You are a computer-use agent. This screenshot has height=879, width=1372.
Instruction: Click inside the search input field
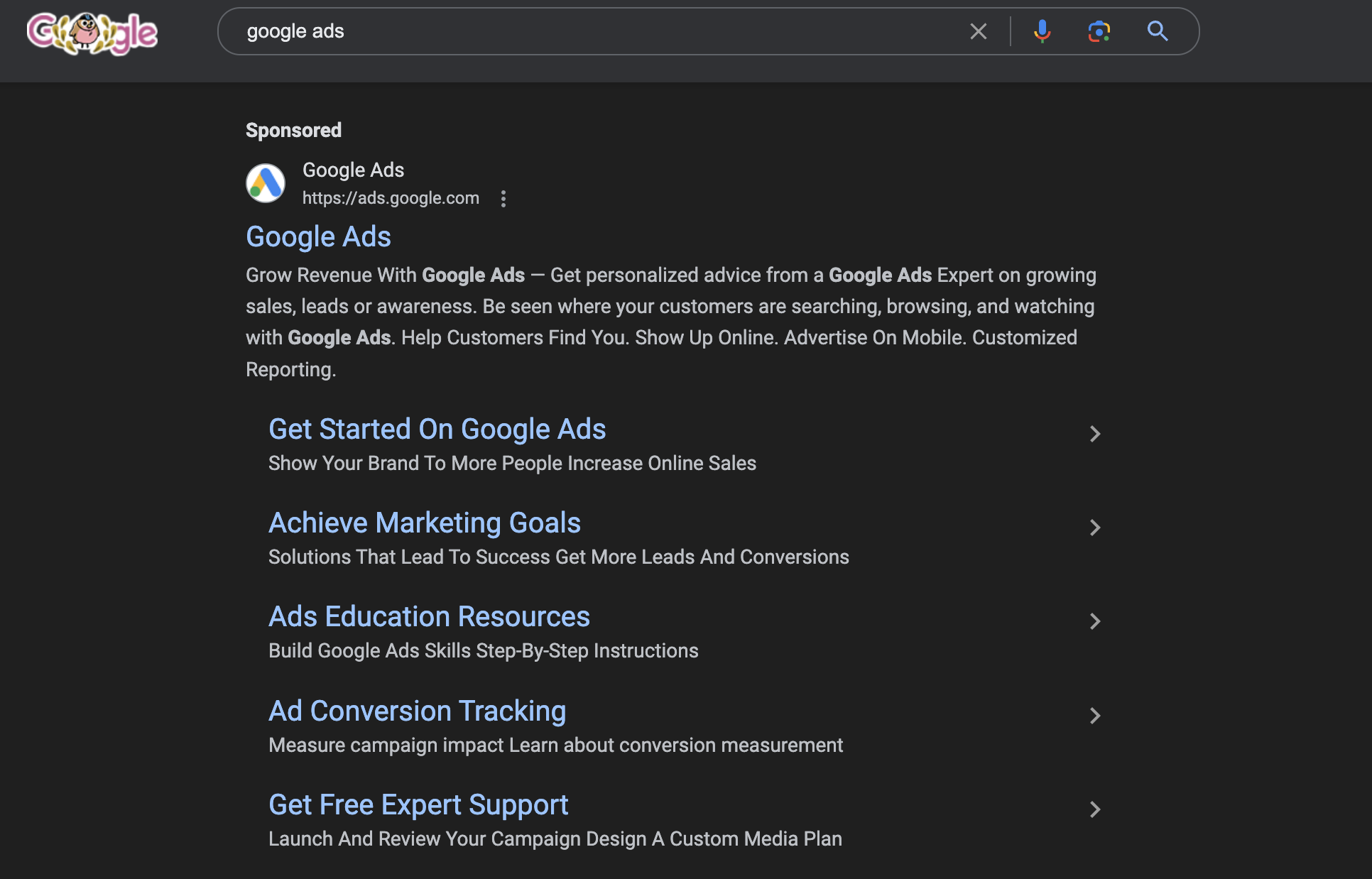pos(568,31)
